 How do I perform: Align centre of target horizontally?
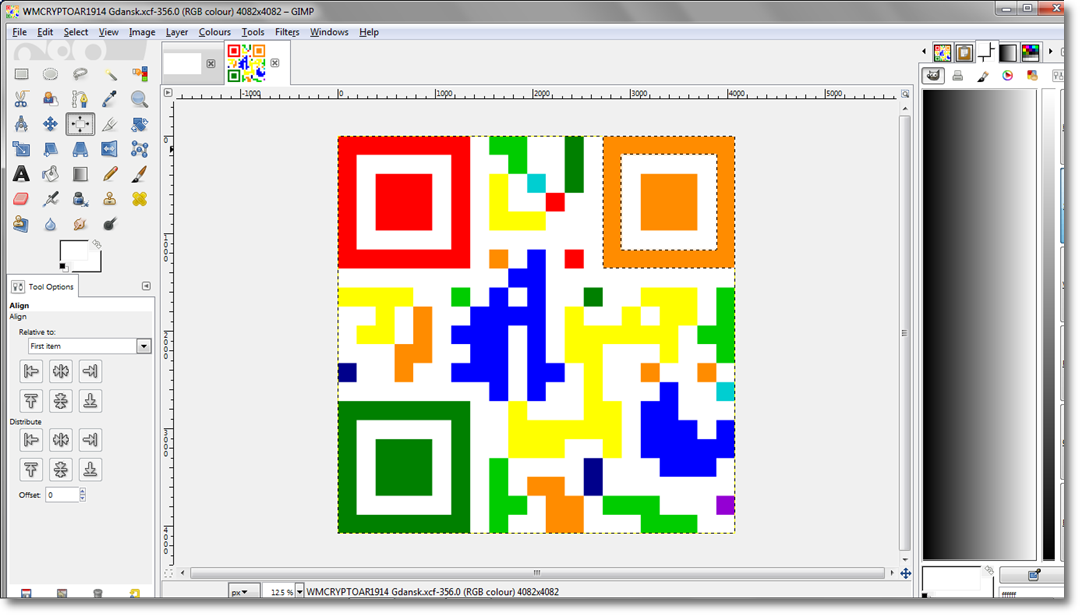click(61, 371)
